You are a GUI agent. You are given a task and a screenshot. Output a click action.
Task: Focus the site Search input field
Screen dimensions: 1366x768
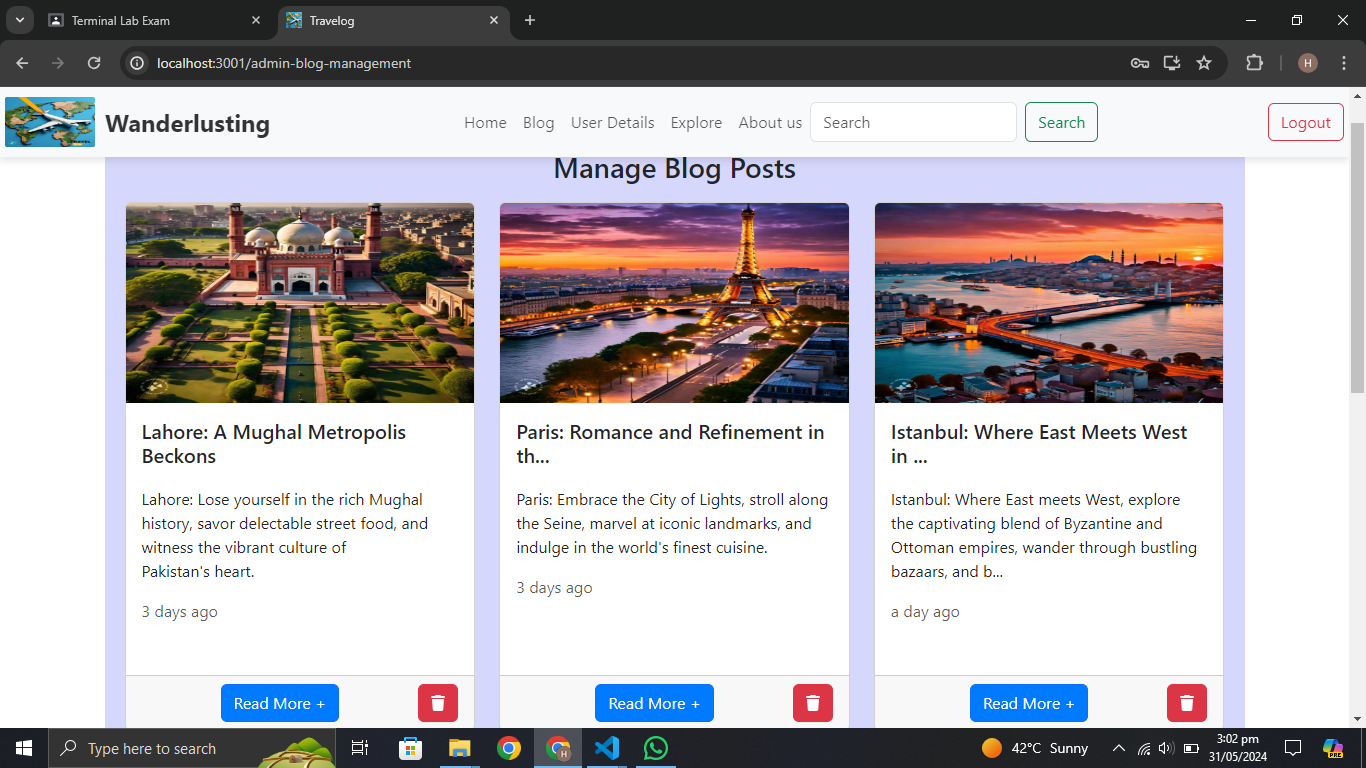[913, 122]
